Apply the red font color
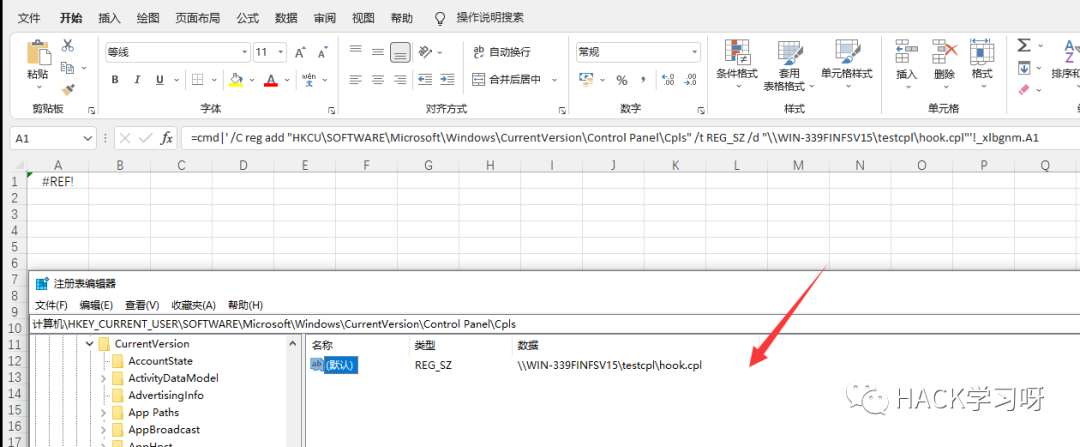The image size is (1080, 447). tap(271, 80)
